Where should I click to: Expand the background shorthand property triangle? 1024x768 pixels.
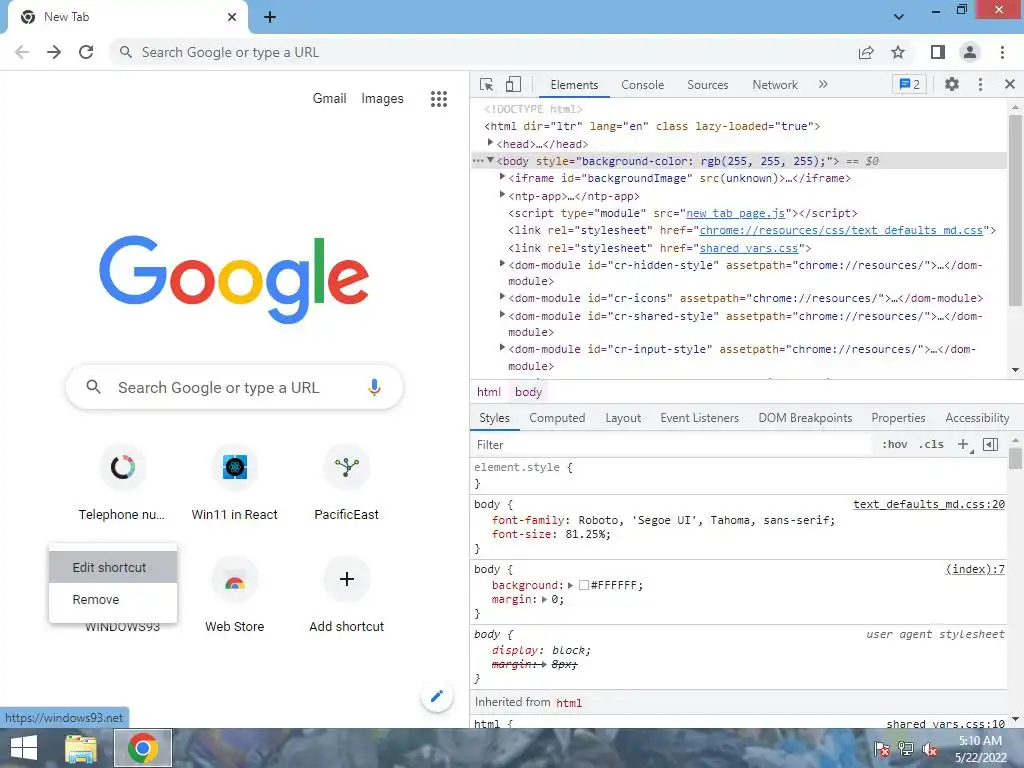click(x=570, y=586)
